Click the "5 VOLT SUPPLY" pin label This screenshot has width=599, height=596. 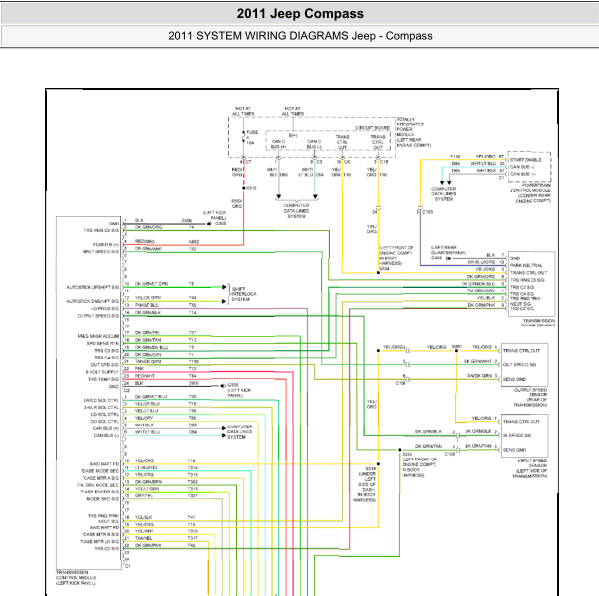pos(102,372)
